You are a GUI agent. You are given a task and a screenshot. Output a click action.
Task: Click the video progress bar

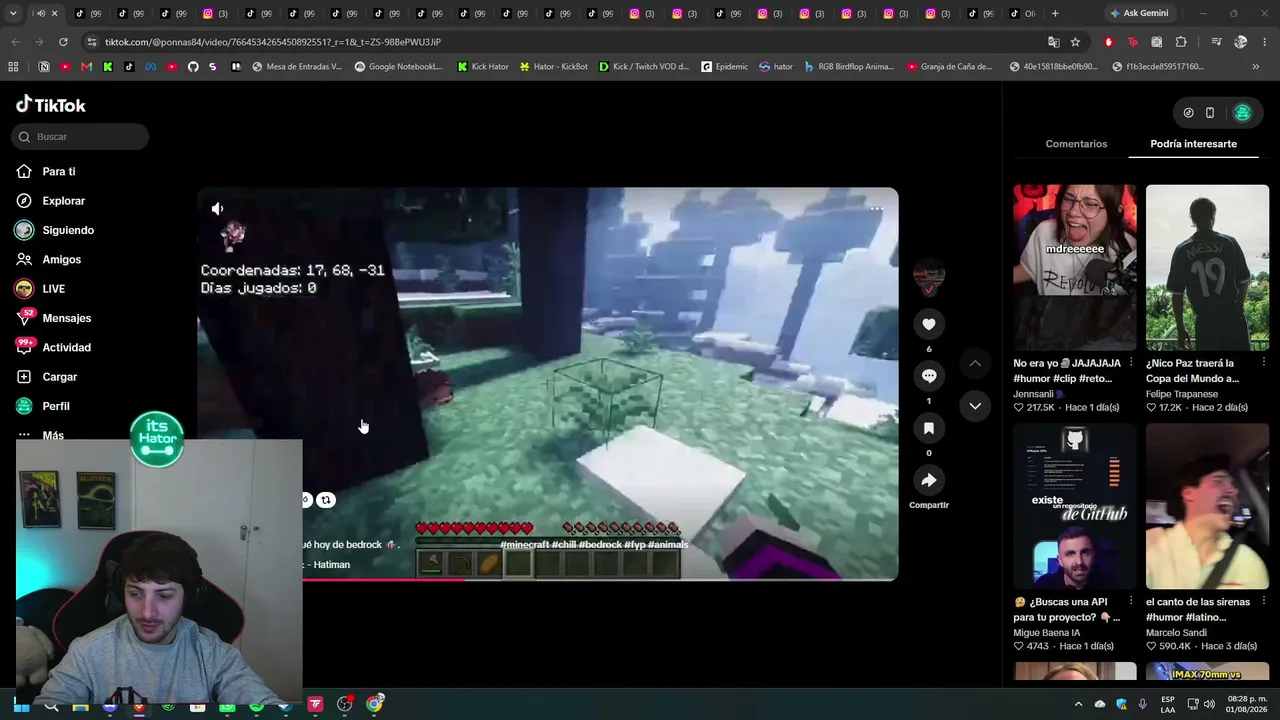(x=548, y=579)
